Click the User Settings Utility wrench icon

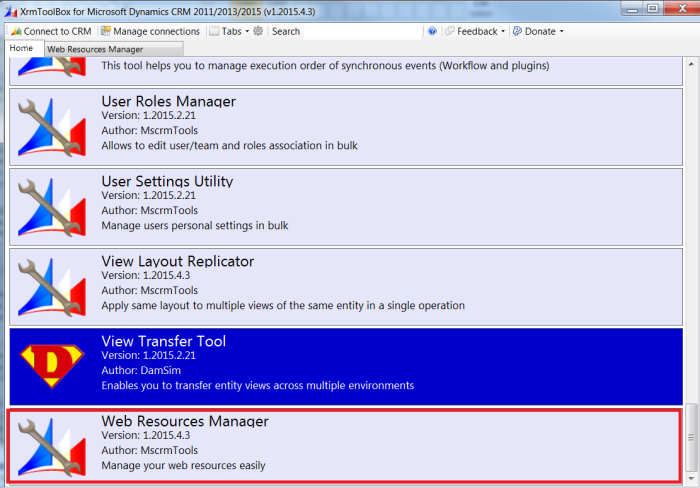point(49,205)
